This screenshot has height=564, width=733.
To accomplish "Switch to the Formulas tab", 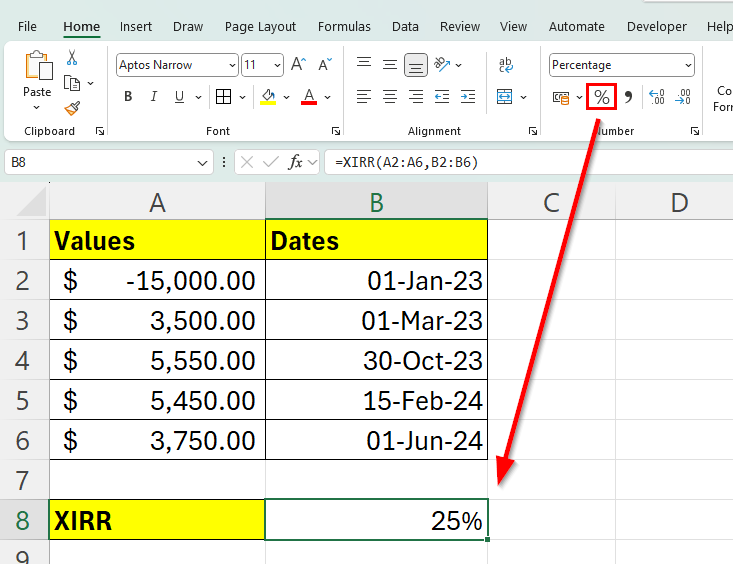I will click(x=344, y=27).
